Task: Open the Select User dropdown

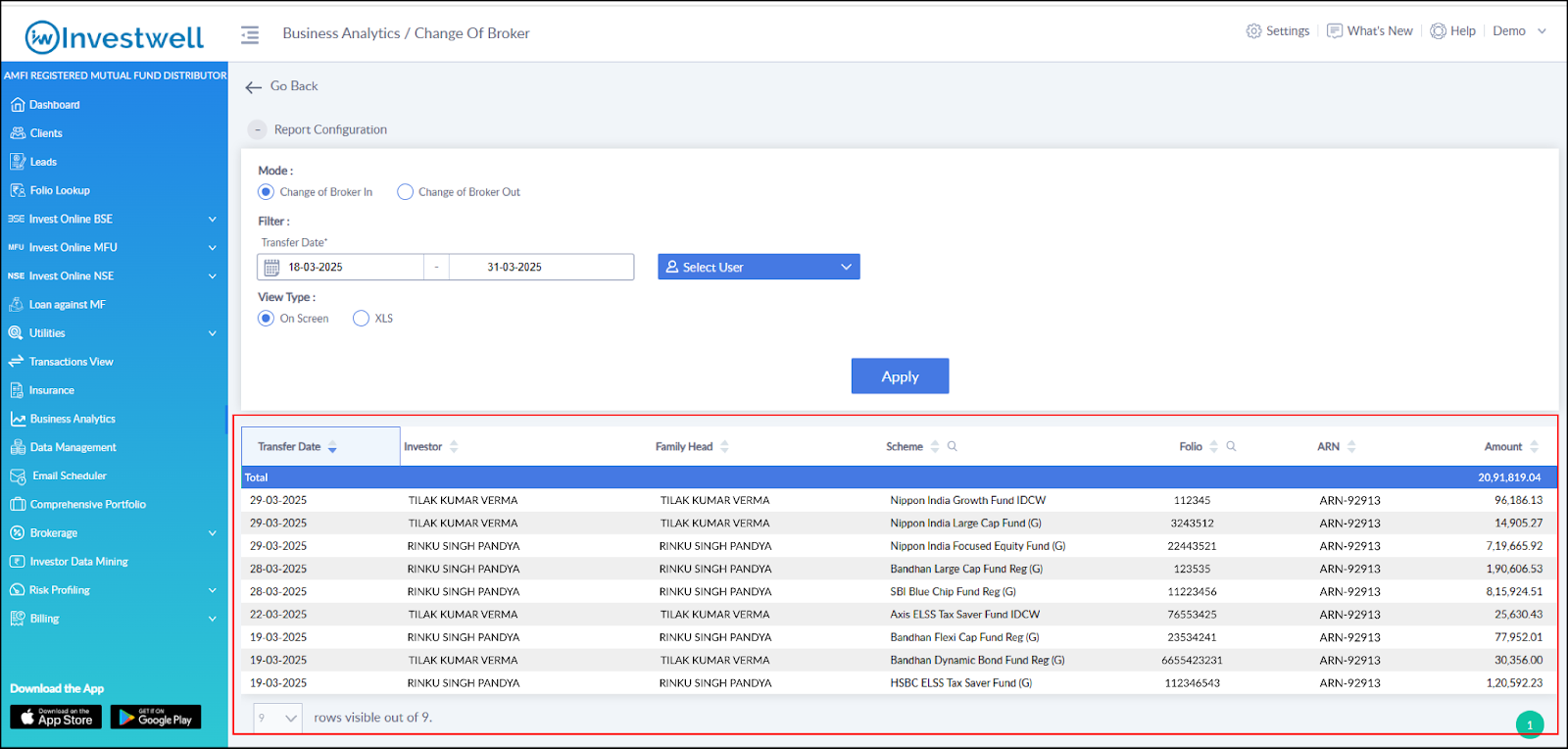Action: (x=759, y=267)
